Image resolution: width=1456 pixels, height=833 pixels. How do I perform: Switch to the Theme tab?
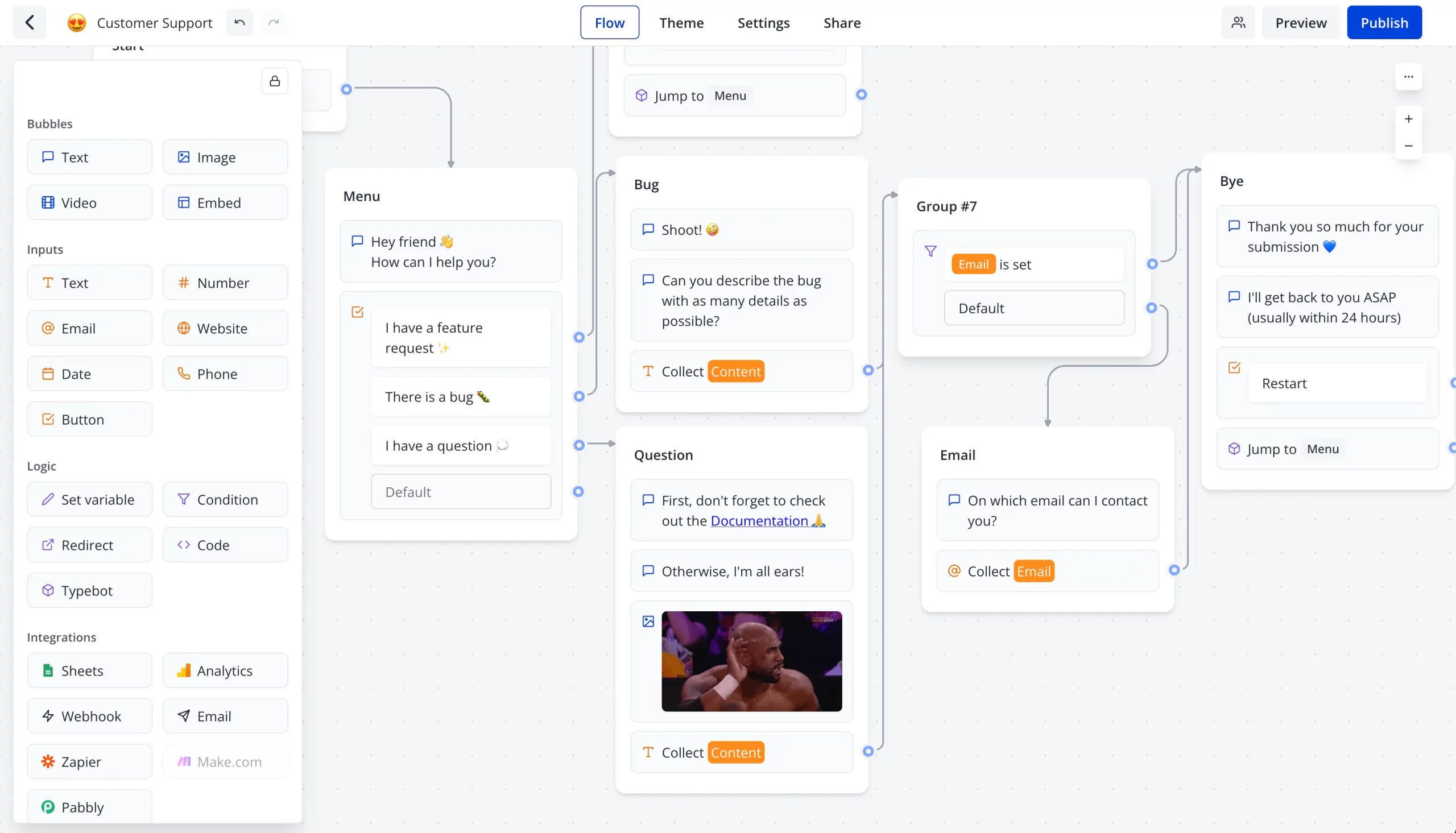(x=682, y=22)
